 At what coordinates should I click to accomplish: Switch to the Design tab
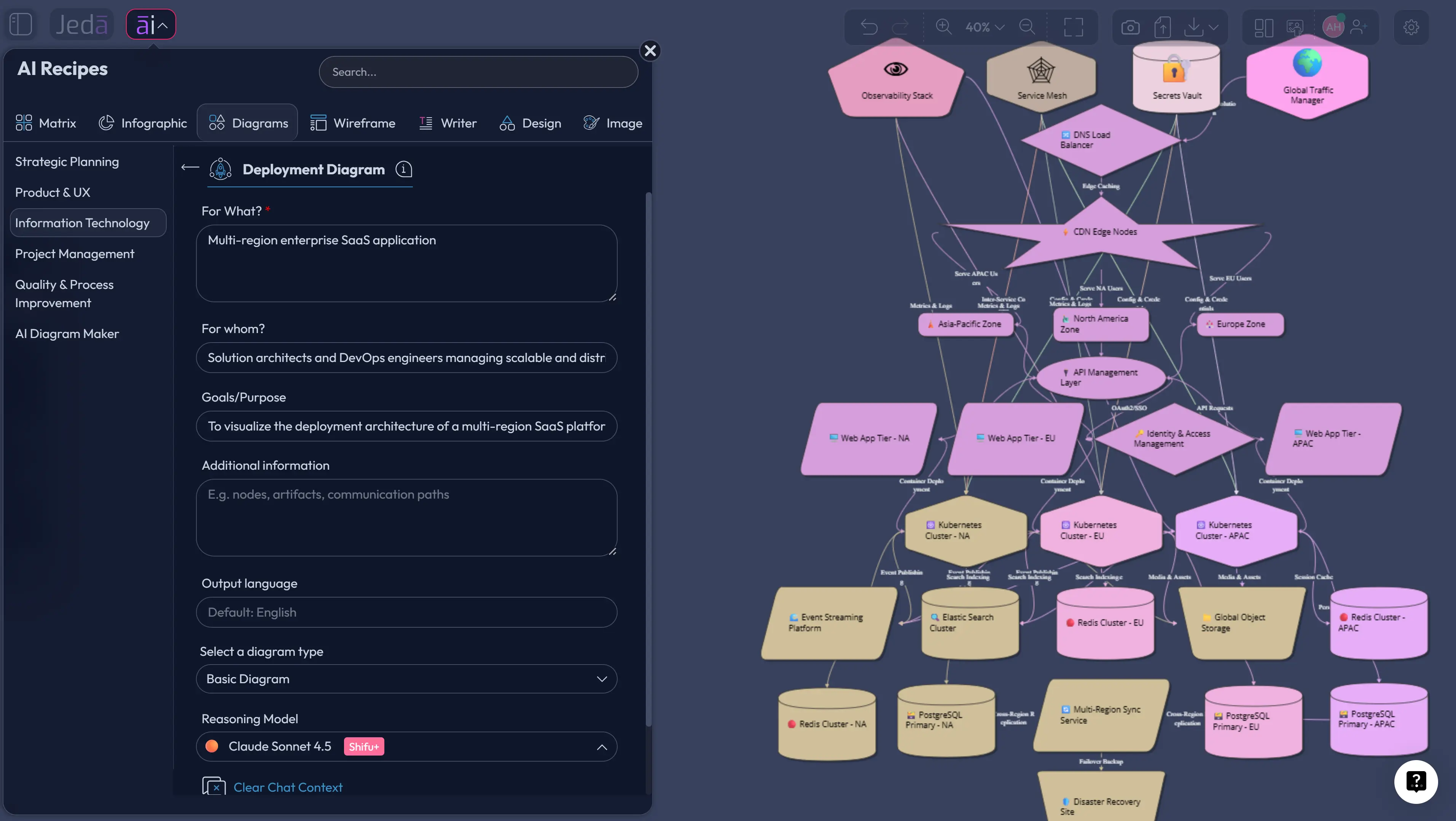tap(530, 123)
